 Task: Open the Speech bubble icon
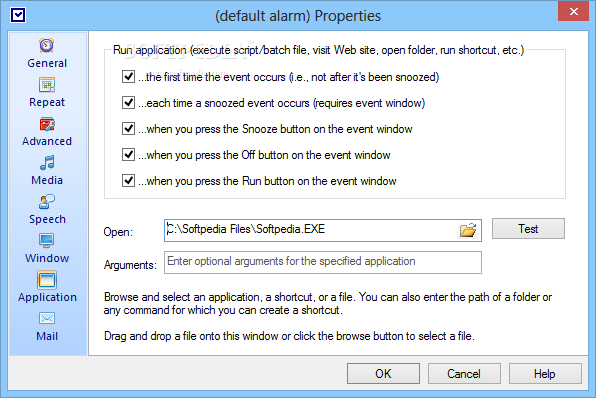click(x=47, y=202)
